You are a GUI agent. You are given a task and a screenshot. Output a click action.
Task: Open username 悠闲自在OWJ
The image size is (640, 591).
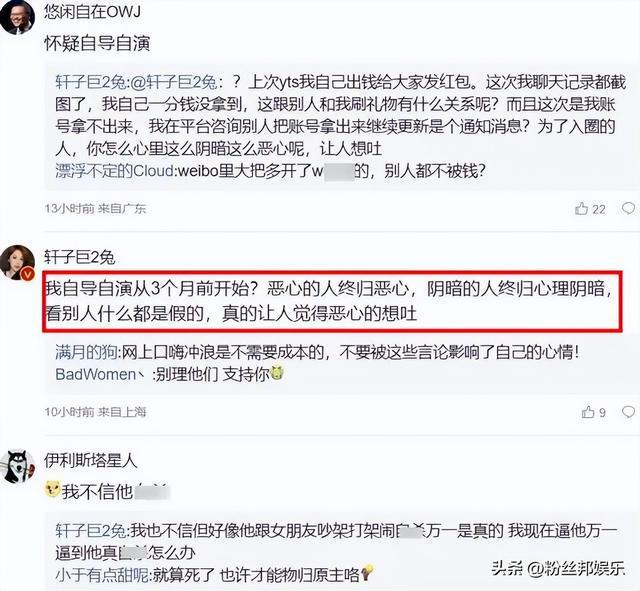[x=93, y=12]
